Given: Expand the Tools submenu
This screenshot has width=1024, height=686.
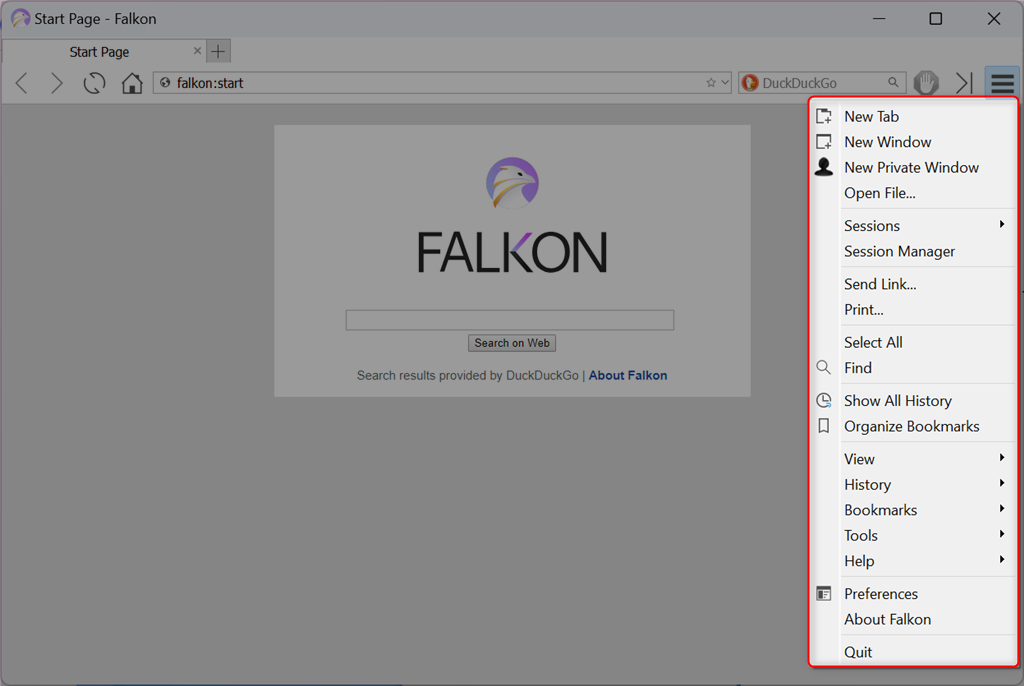Looking at the screenshot, I should click(x=913, y=535).
